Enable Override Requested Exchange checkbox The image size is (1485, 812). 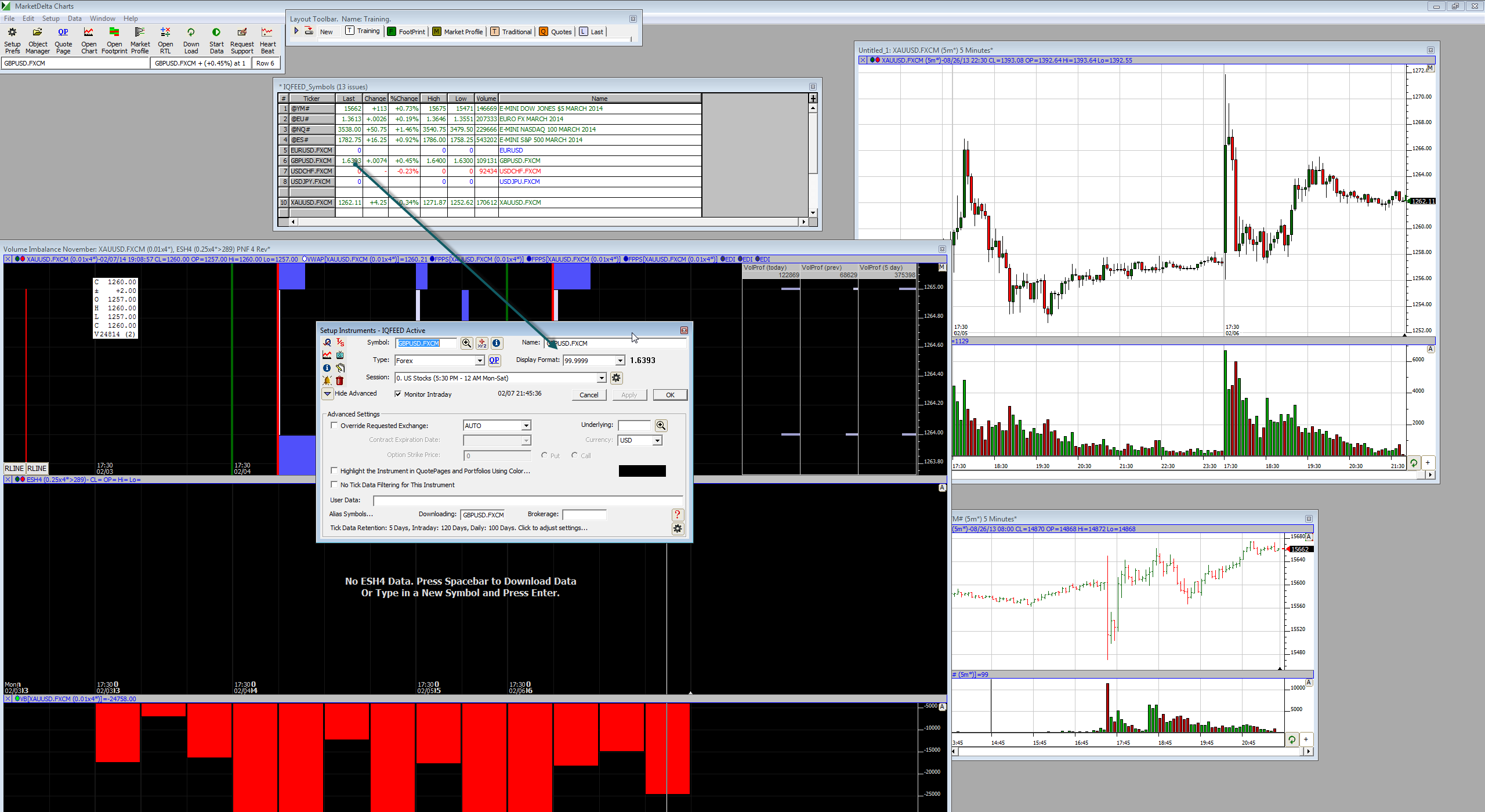[x=334, y=425]
